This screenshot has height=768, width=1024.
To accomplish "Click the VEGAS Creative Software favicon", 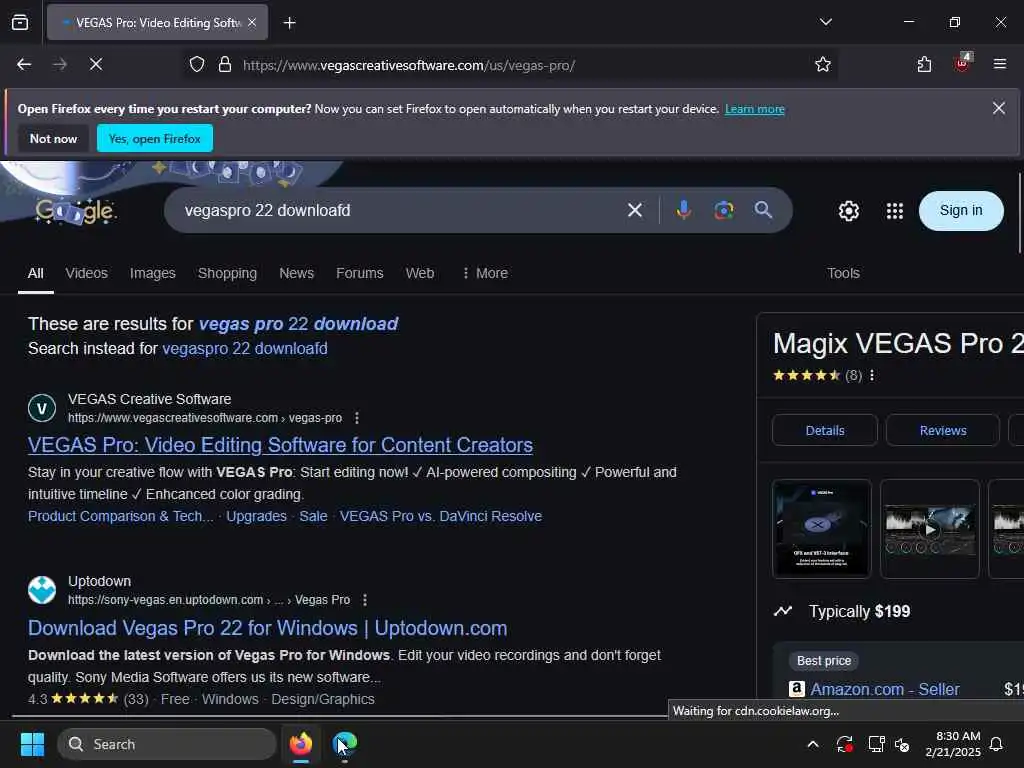I will [x=42, y=409].
